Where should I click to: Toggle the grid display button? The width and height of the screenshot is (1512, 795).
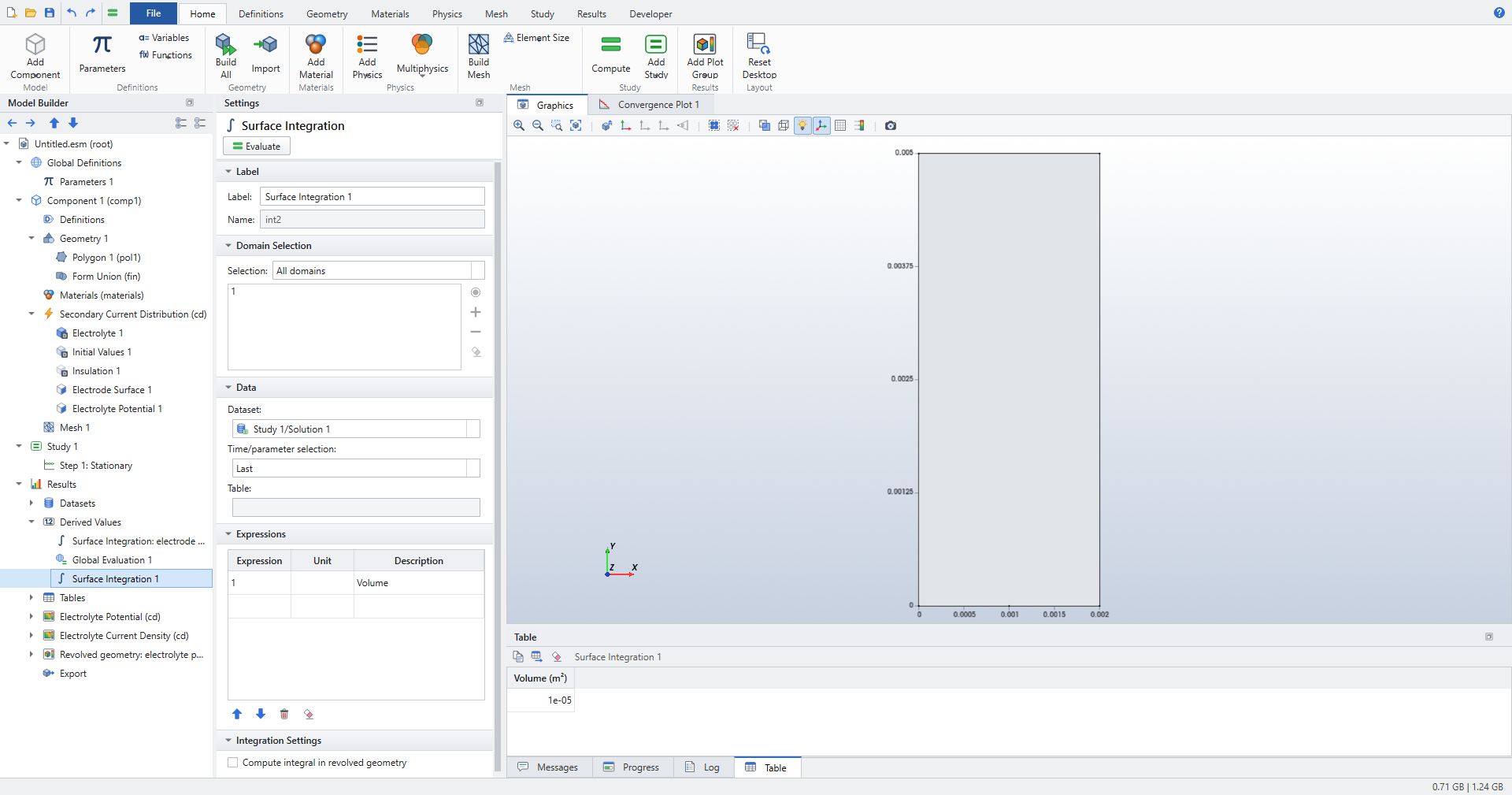point(840,125)
